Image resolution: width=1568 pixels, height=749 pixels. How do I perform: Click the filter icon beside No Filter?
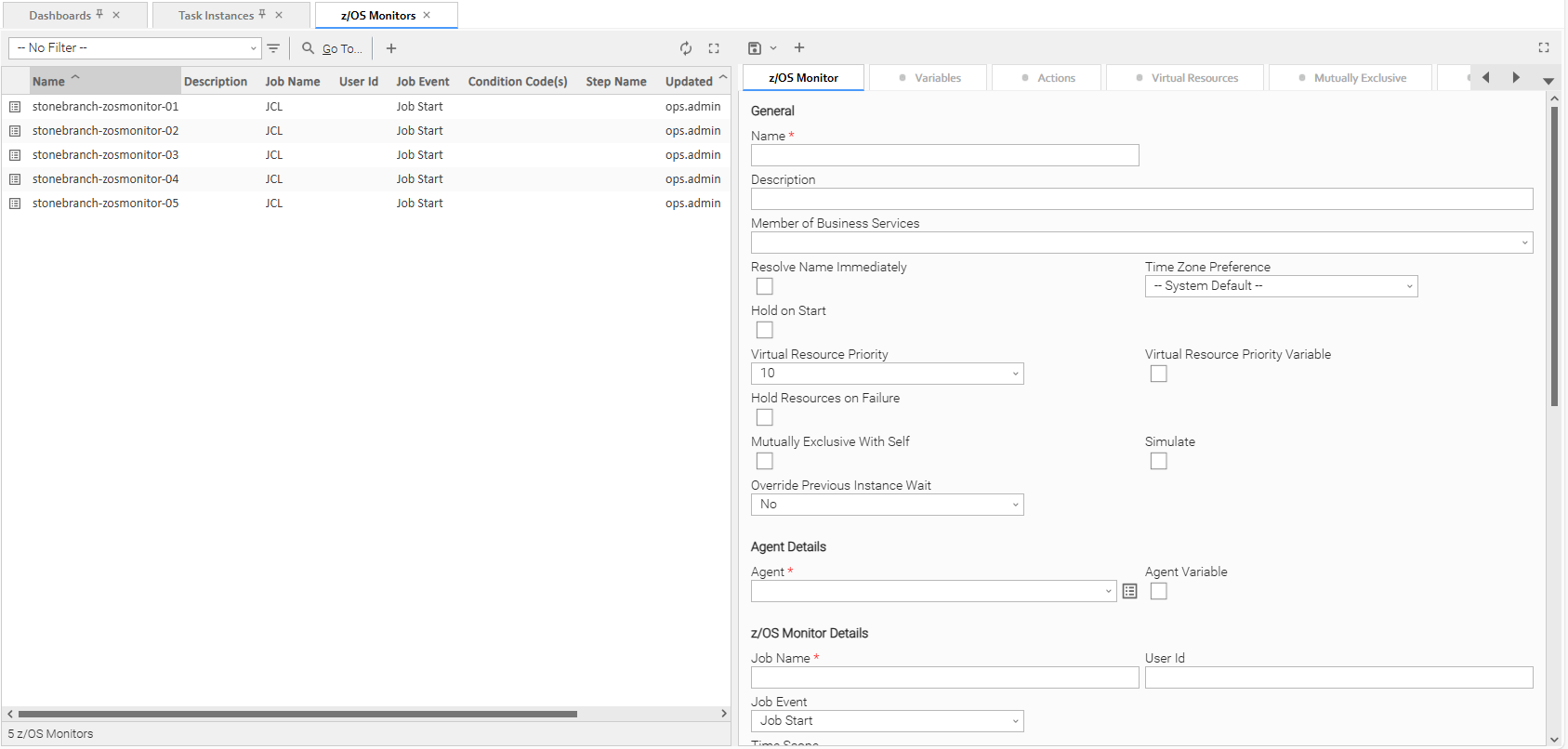pos(273,48)
